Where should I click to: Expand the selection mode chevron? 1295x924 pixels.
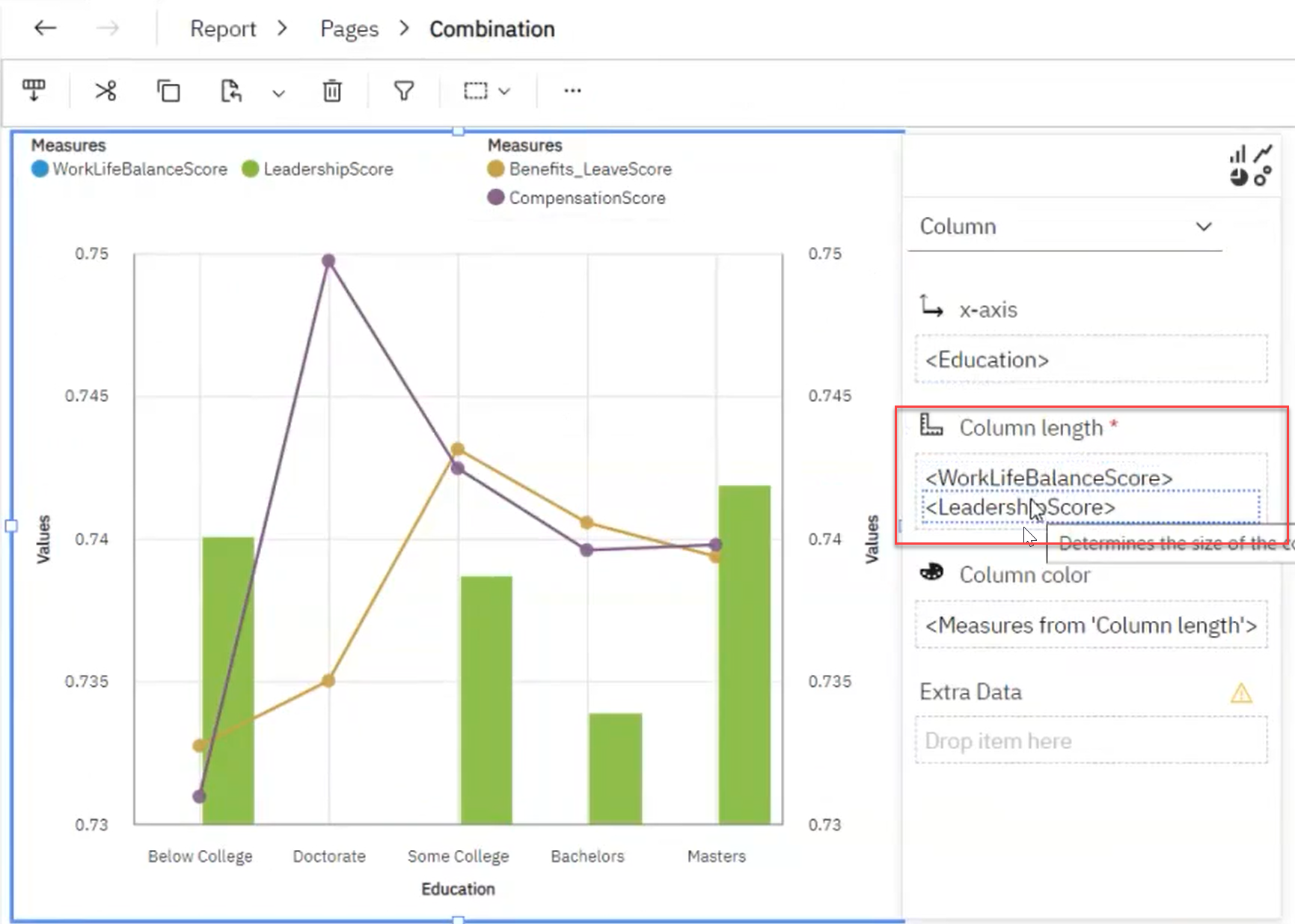[x=506, y=91]
